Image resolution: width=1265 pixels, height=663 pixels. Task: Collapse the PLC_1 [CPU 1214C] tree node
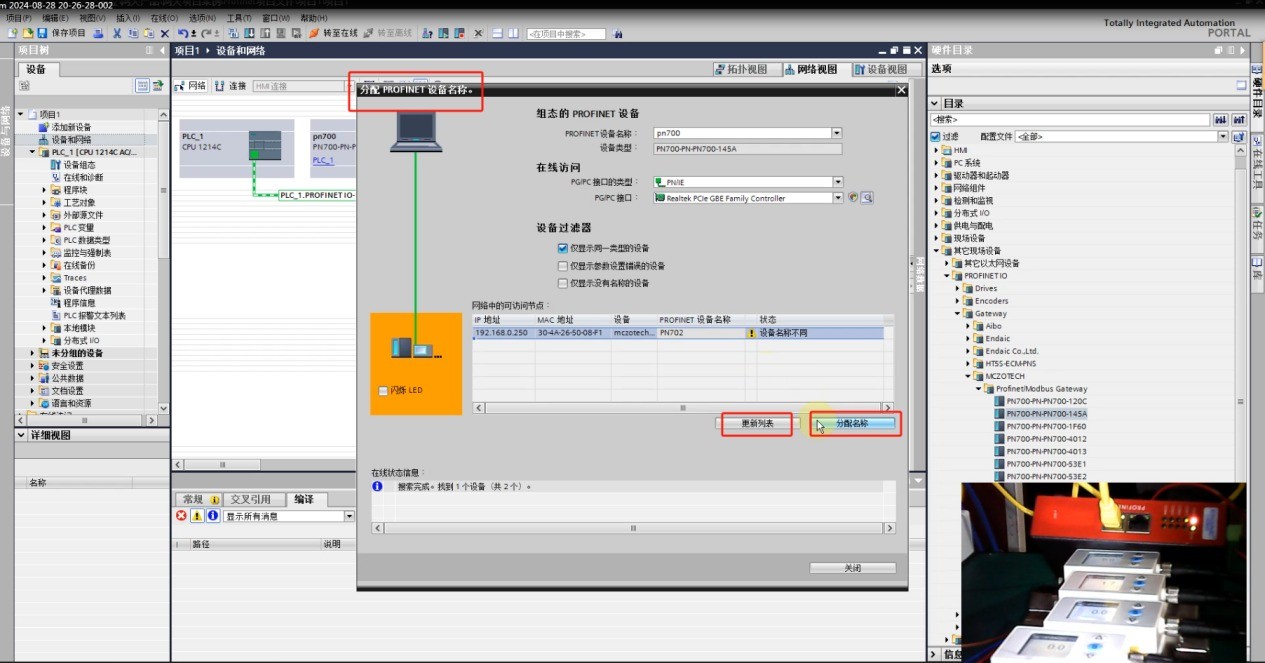pos(32,152)
